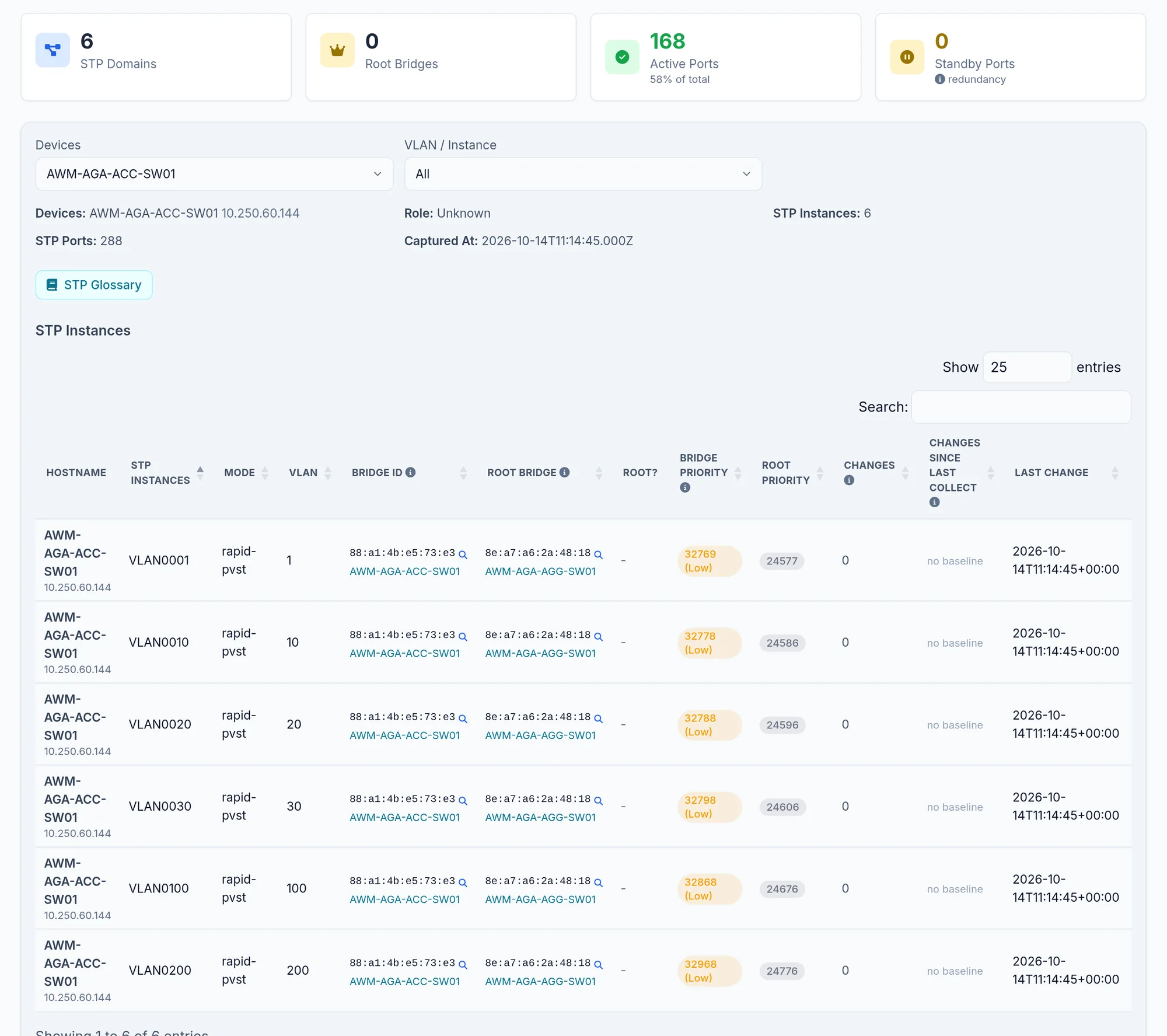Click root bridge search icon in VLAN0030 row
The image size is (1167, 1036).
point(598,801)
